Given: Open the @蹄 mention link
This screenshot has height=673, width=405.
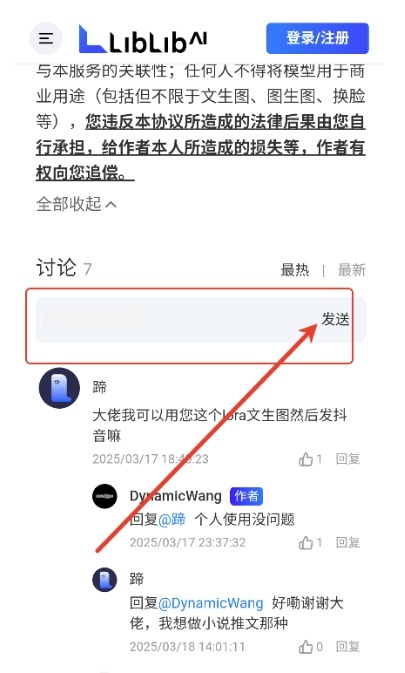Looking at the screenshot, I should coord(172,519).
